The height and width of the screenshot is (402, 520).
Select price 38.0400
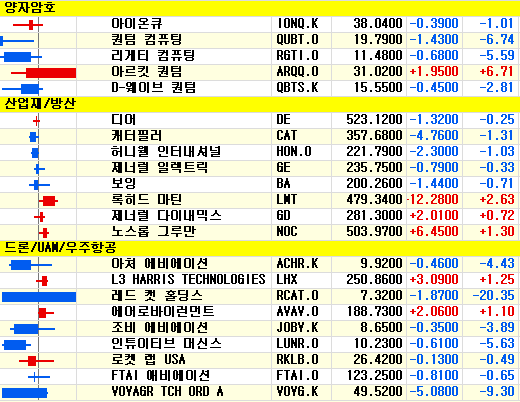click(378, 24)
